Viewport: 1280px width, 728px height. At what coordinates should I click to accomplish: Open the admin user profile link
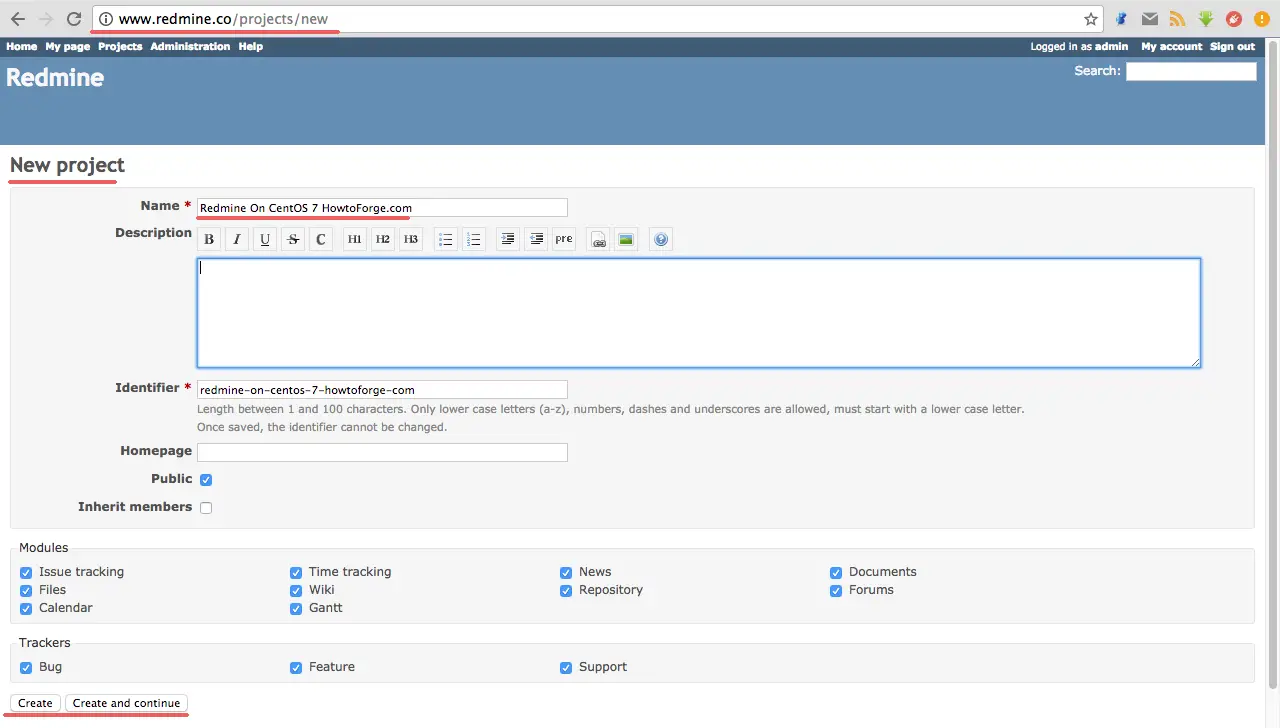(x=1111, y=46)
